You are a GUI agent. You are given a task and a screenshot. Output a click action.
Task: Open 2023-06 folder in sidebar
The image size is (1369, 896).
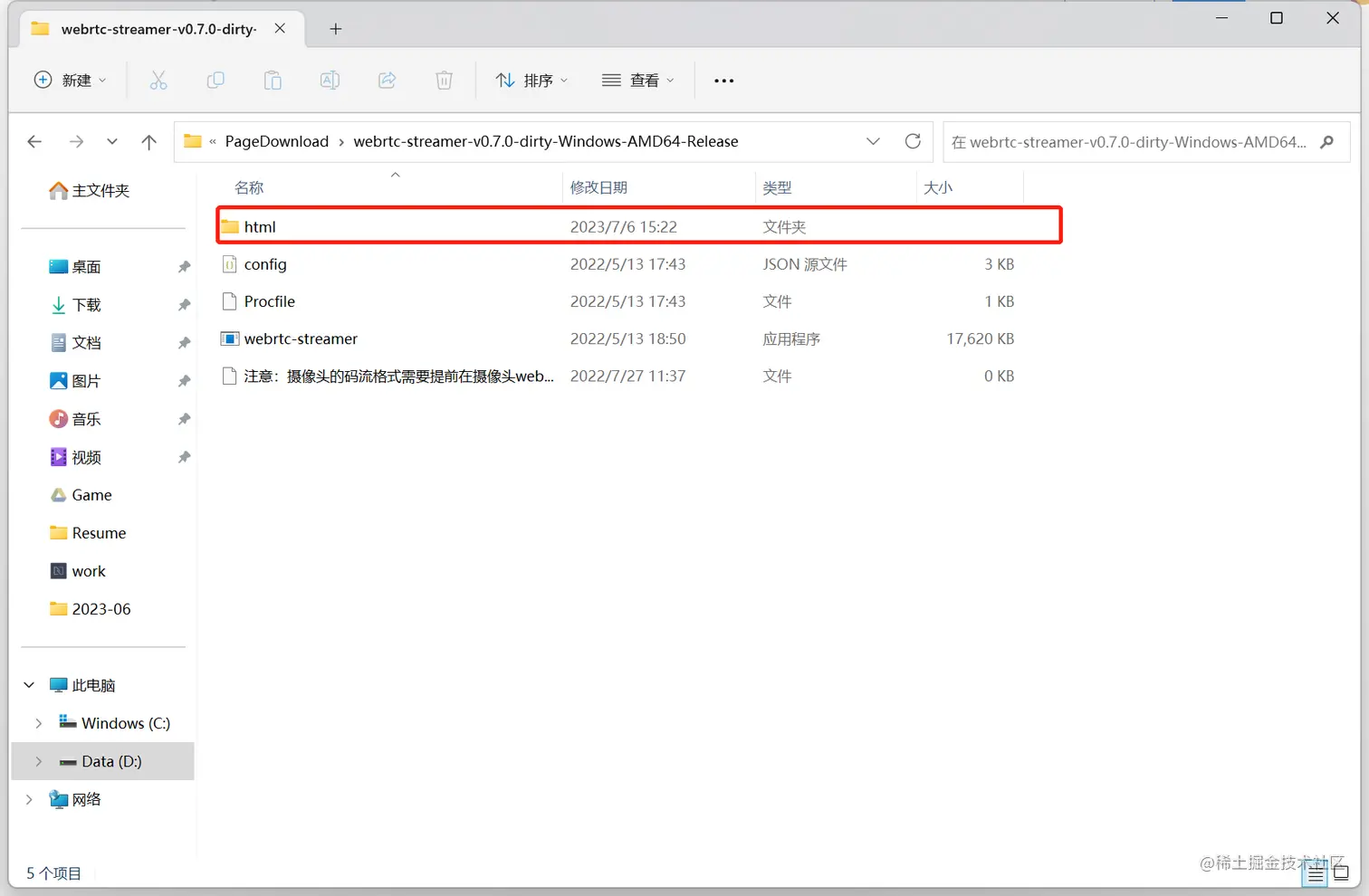pos(90,609)
